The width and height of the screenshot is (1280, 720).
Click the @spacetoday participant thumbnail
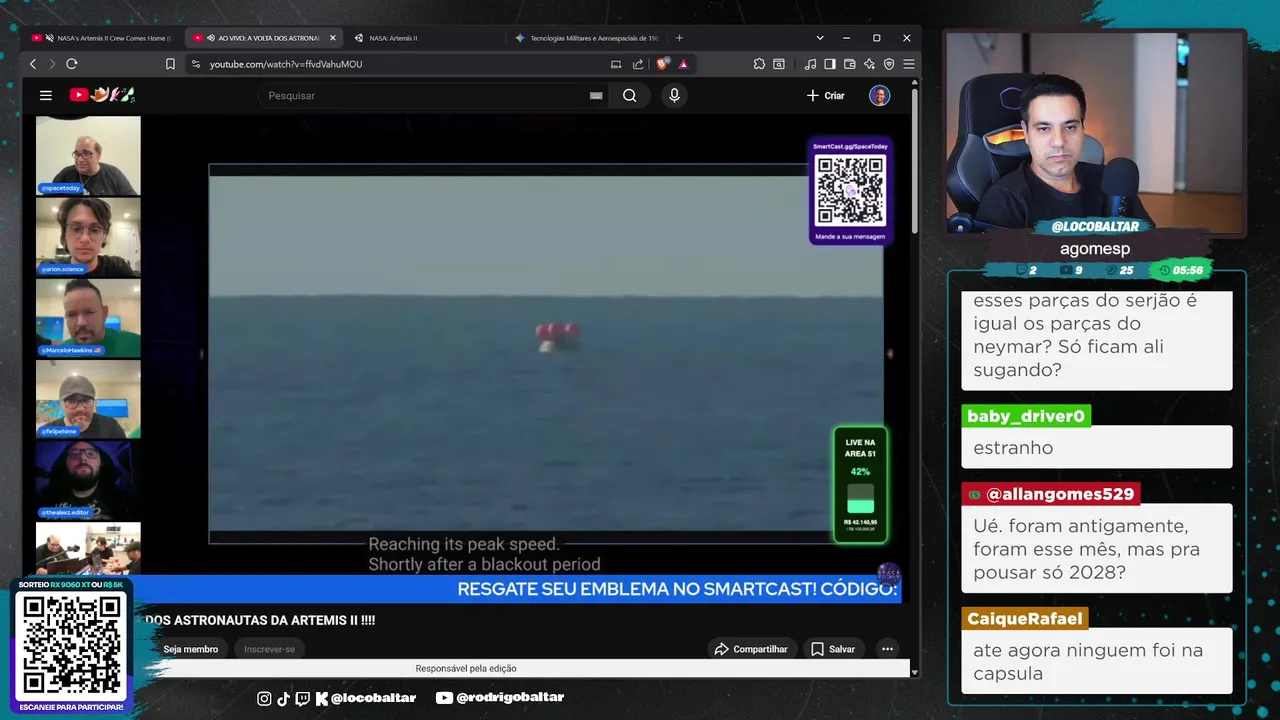[88, 155]
